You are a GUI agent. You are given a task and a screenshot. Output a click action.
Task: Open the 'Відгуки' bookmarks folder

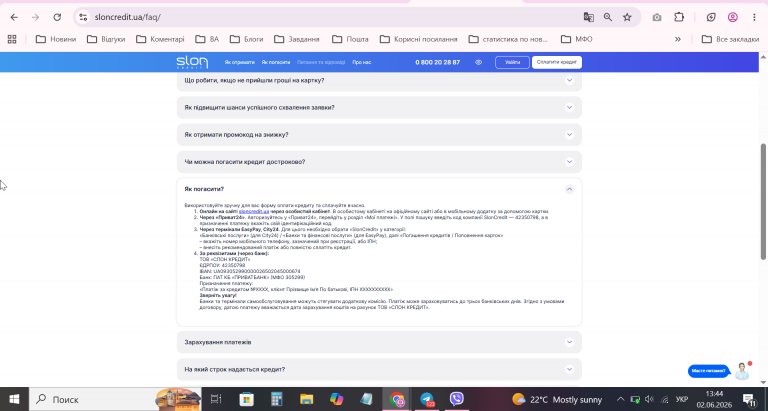[x=106, y=39]
